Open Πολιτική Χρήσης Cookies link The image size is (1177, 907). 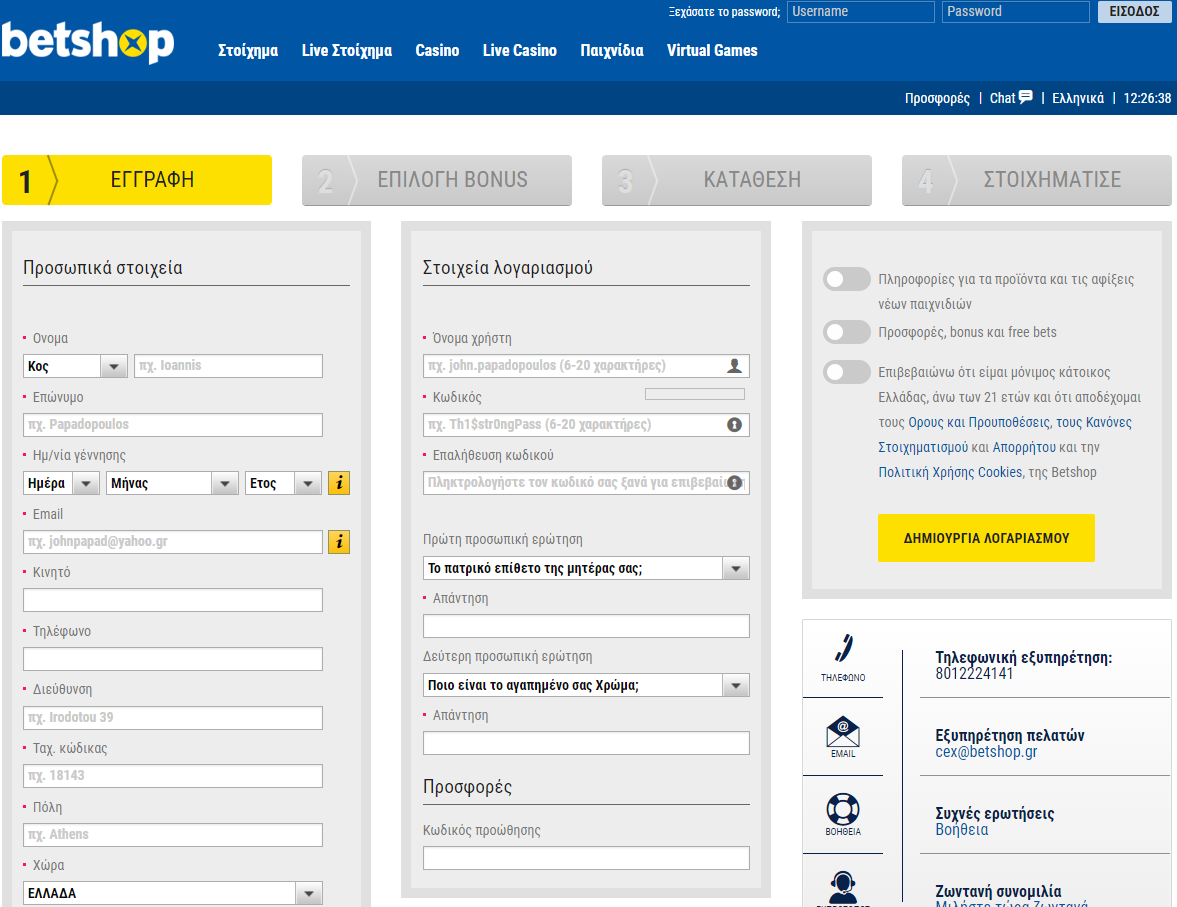[x=950, y=472]
